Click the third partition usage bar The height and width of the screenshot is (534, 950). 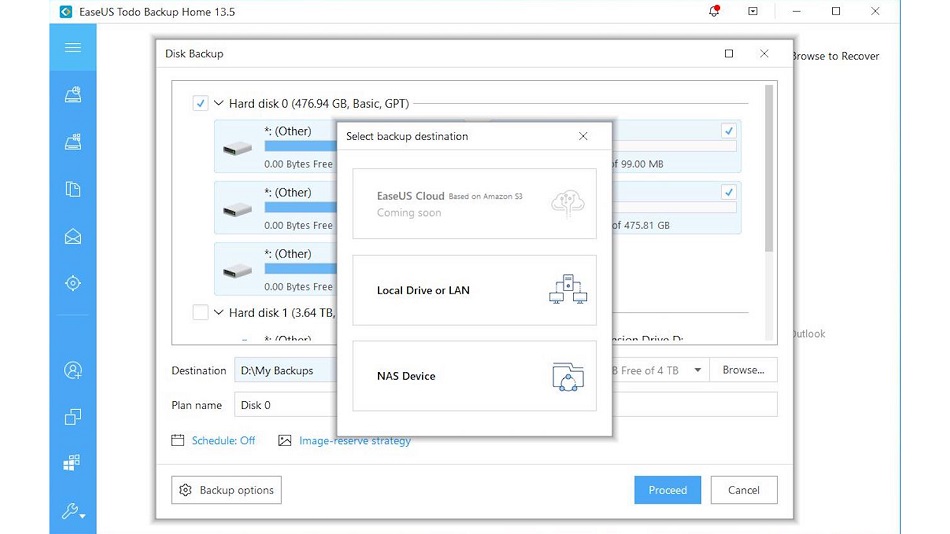pyautogui.click(x=301, y=269)
